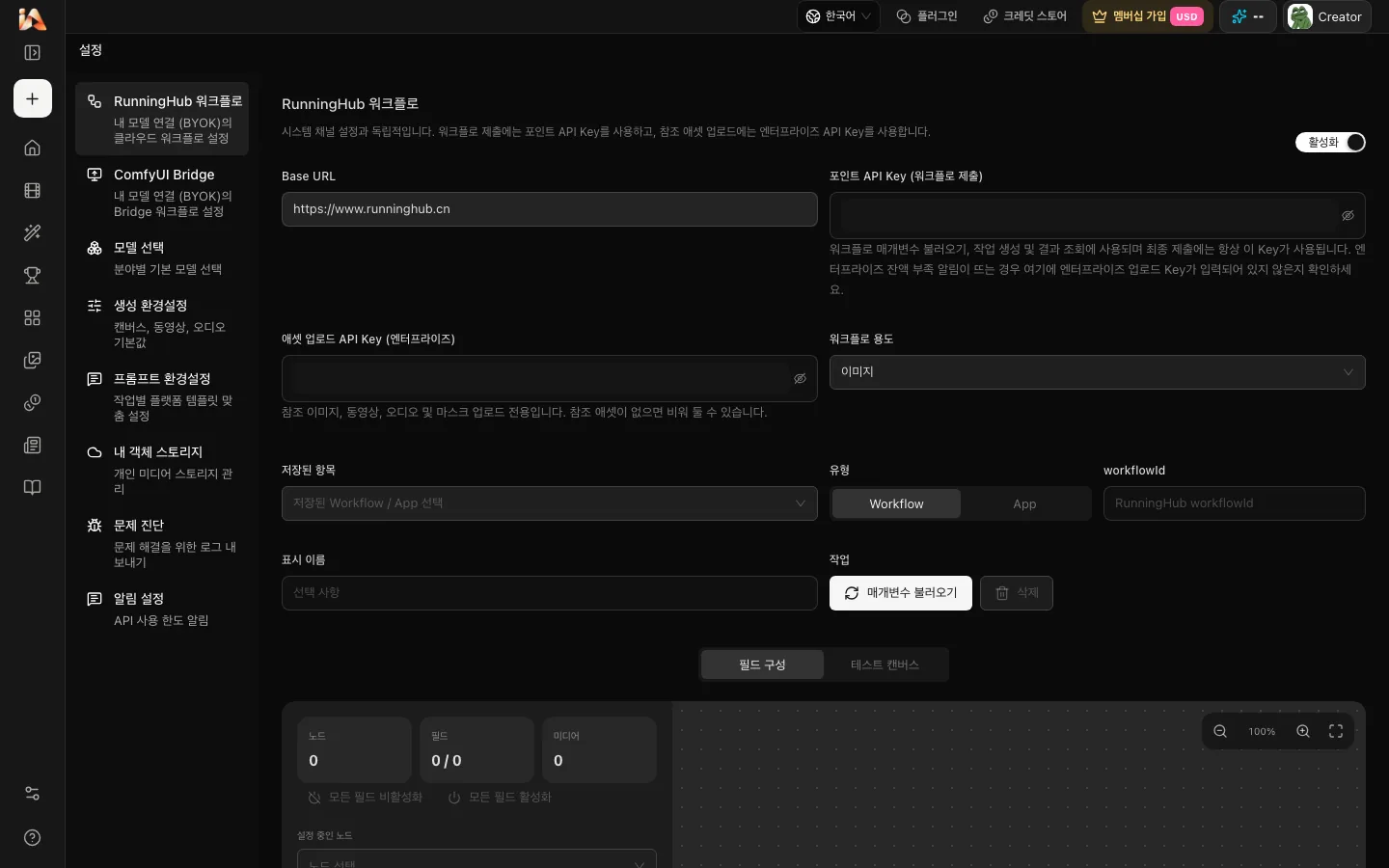Click the 삭제 button
This screenshot has height=868, width=1389.
click(1017, 593)
